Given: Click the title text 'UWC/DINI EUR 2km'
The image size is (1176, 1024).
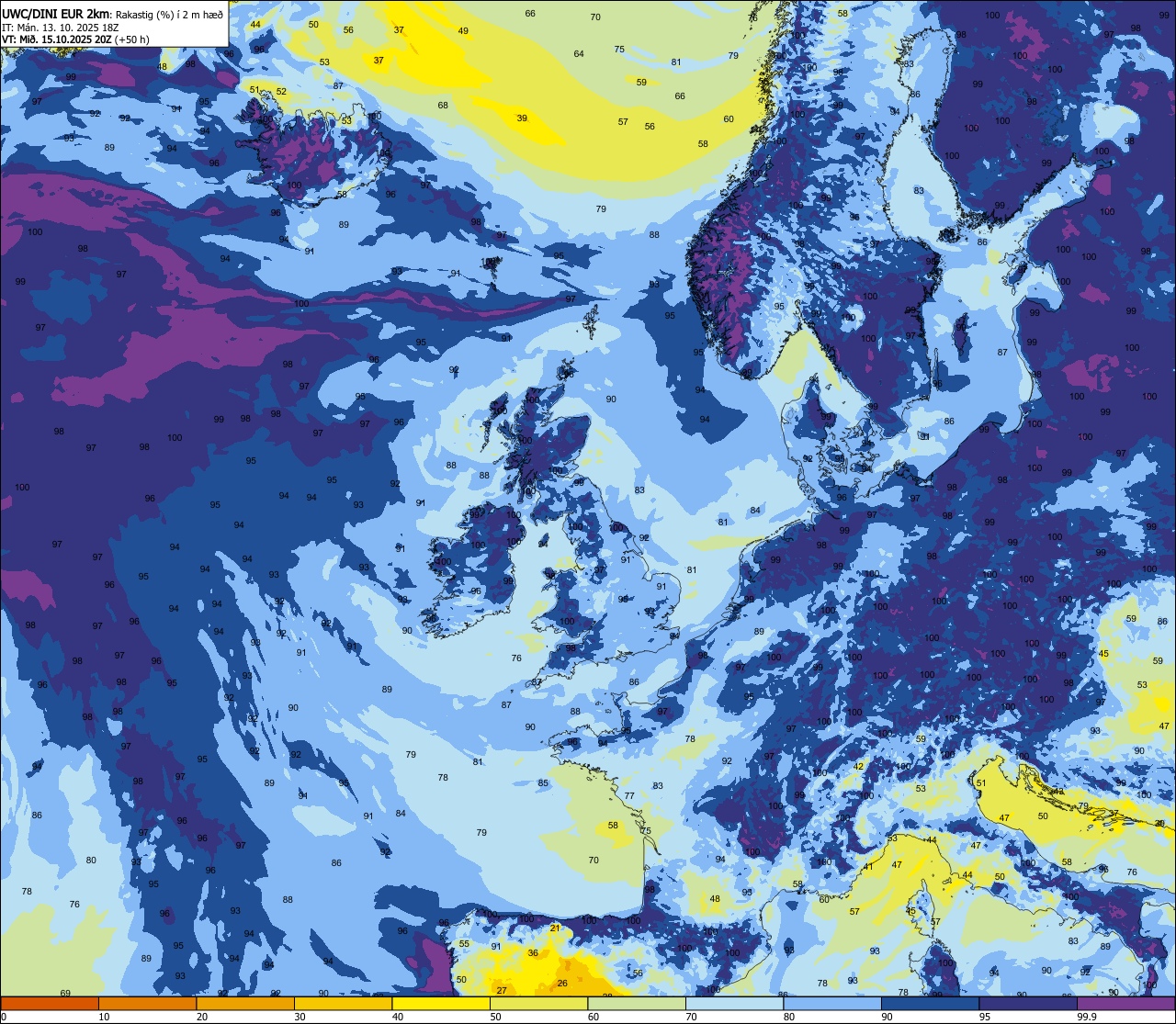Looking at the screenshot, I should click(55, 13).
